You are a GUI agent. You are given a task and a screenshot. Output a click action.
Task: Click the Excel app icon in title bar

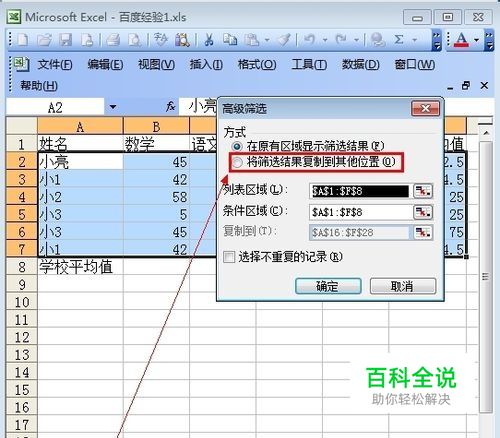14,17
